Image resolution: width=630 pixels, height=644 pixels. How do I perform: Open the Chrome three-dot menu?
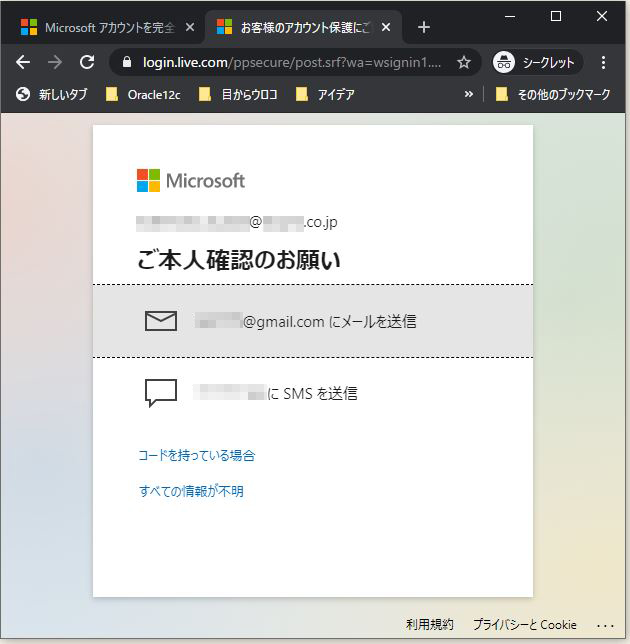(x=603, y=62)
